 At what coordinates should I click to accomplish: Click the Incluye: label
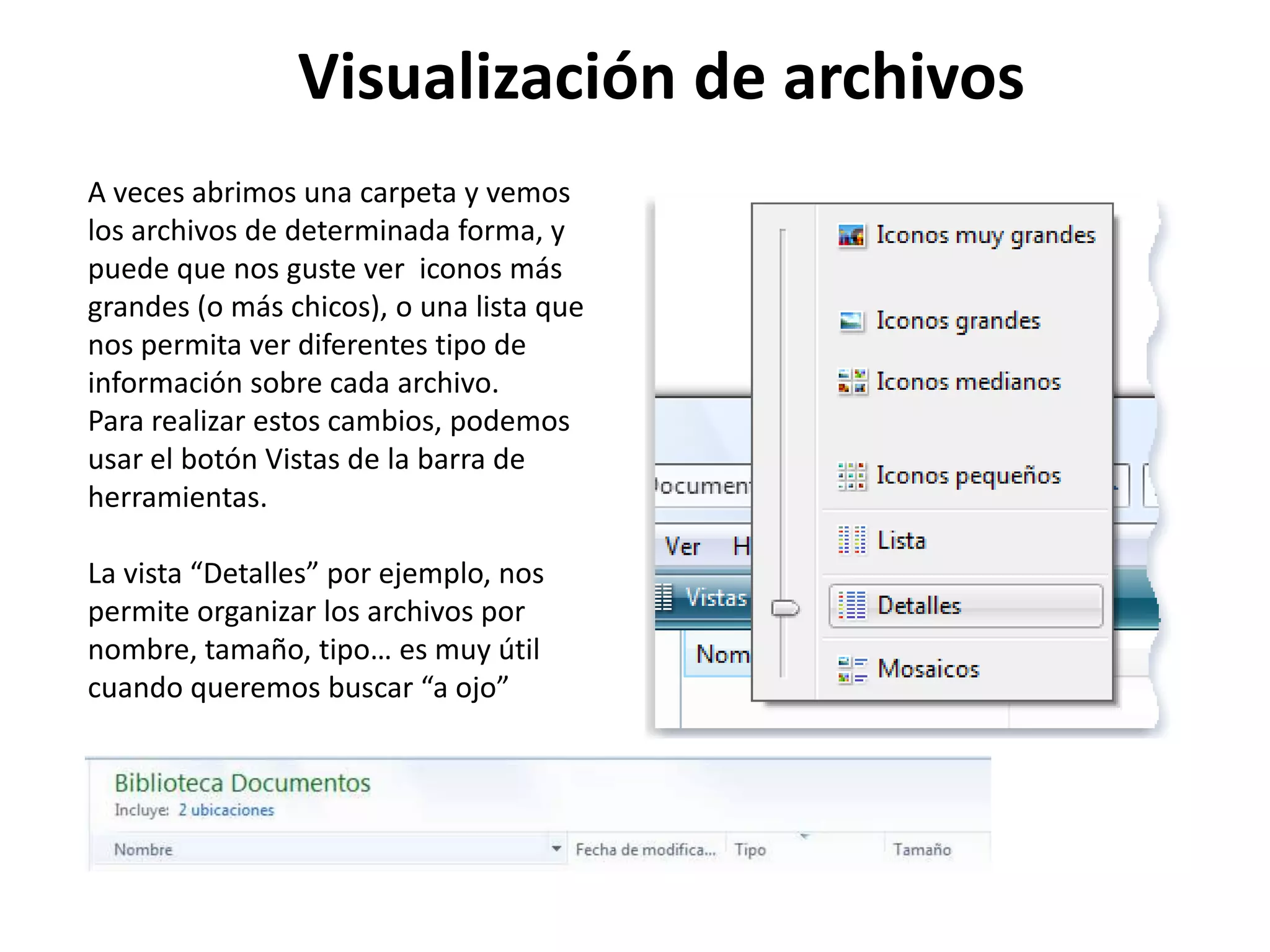point(142,810)
